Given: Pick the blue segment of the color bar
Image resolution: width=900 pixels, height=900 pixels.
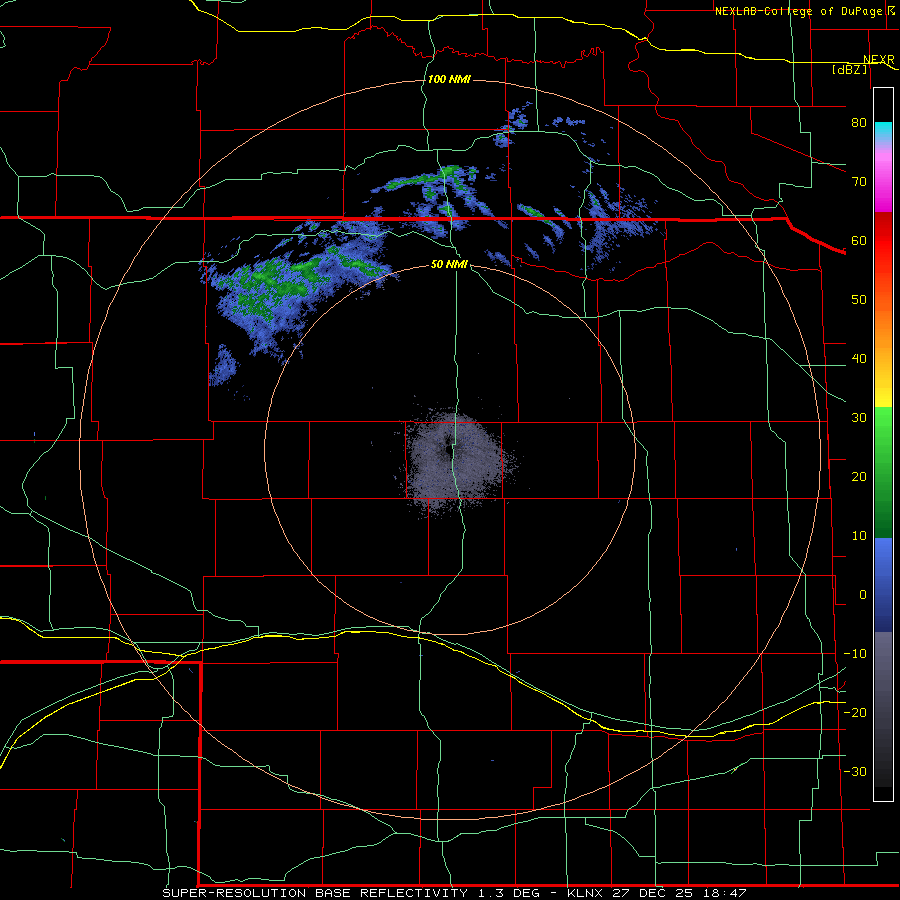Looking at the screenshot, I should click(883, 585).
